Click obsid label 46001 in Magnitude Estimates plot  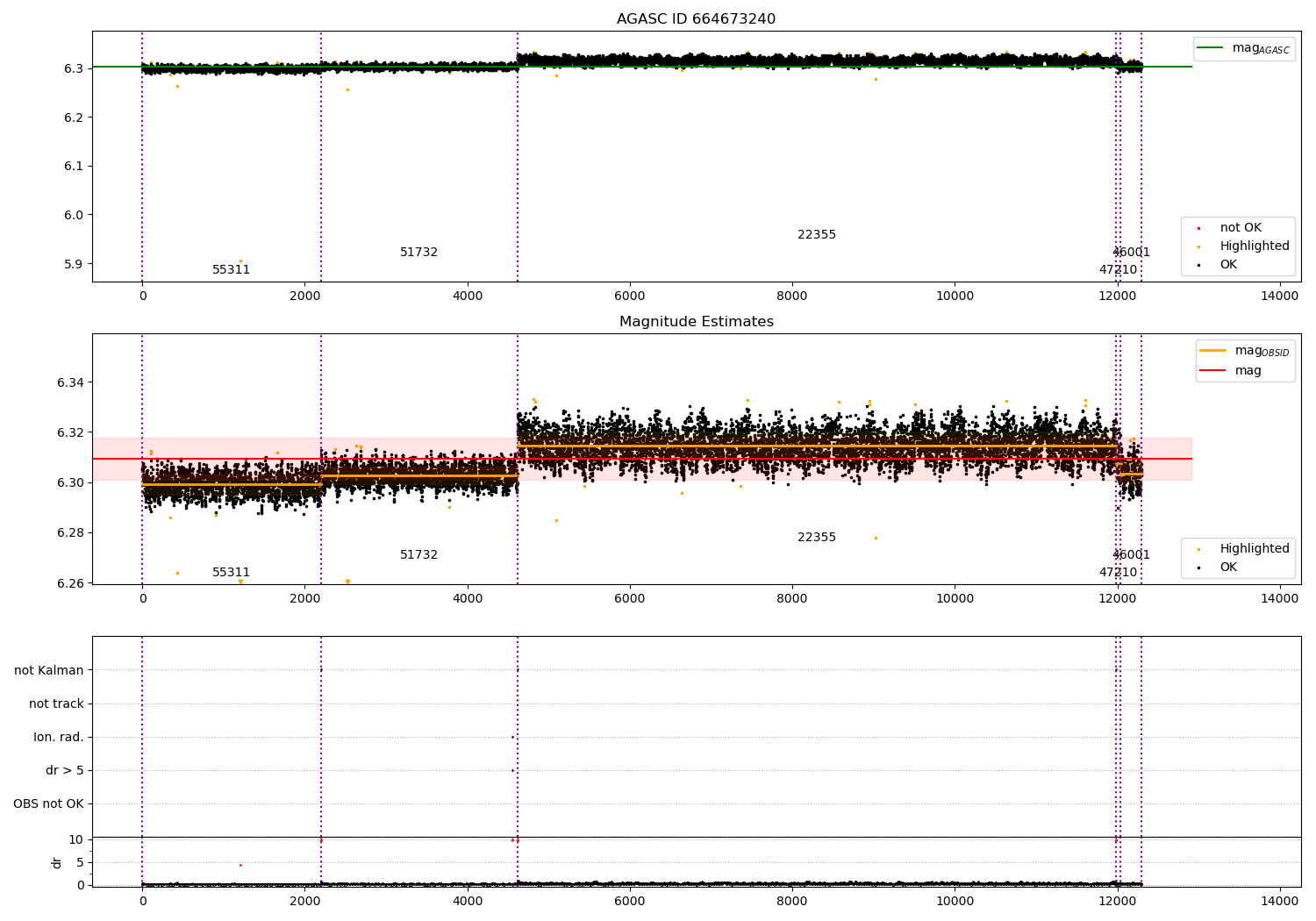(x=1131, y=555)
